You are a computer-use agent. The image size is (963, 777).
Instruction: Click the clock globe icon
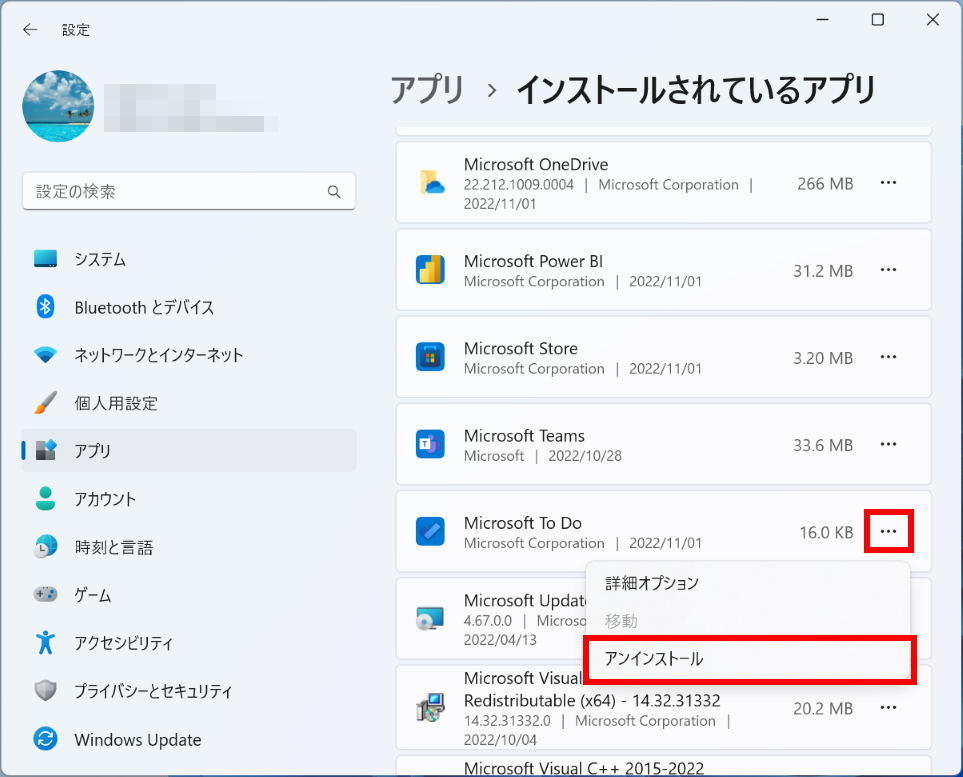pos(45,546)
